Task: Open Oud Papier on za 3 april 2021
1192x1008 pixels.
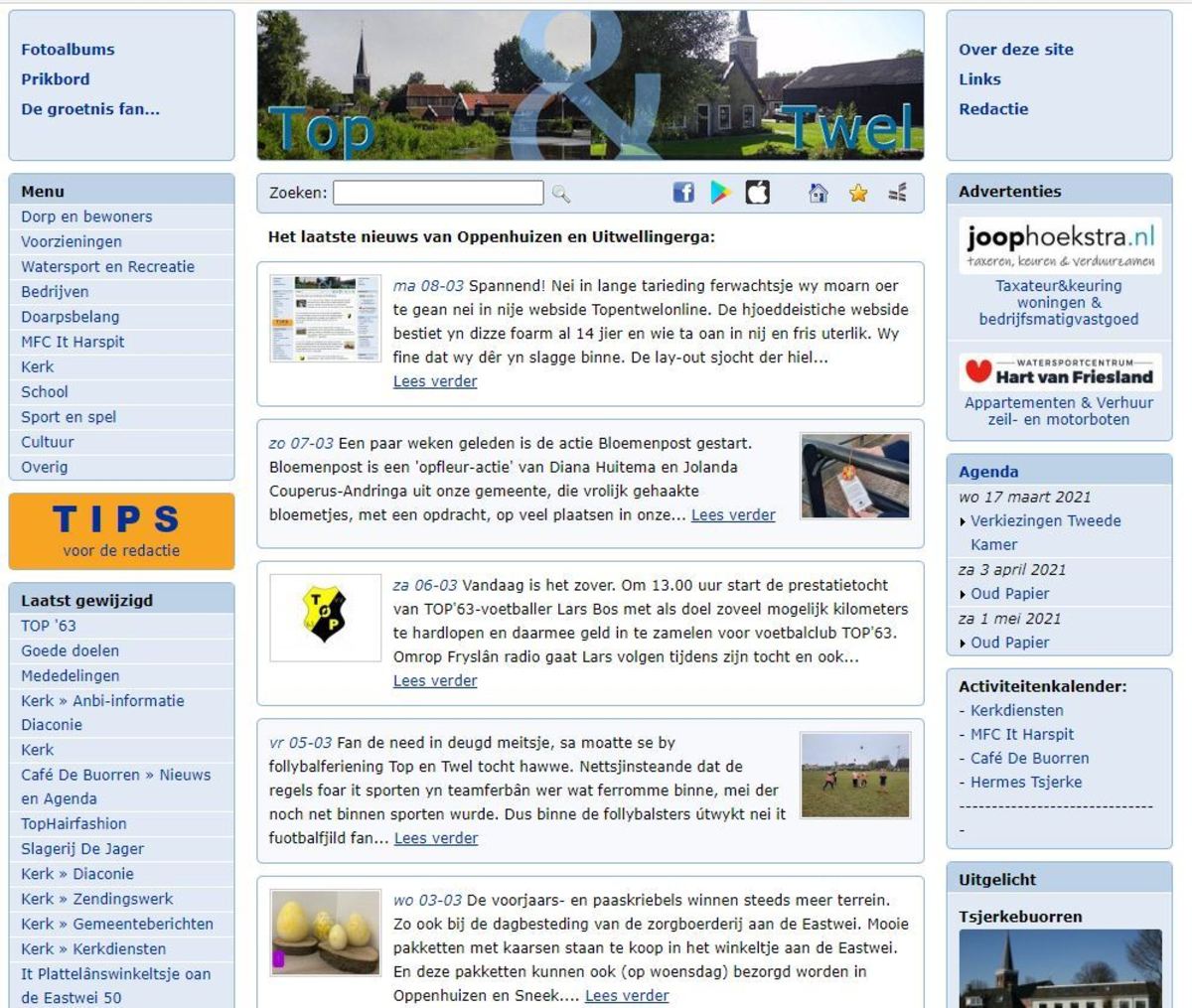Action: [x=1010, y=594]
